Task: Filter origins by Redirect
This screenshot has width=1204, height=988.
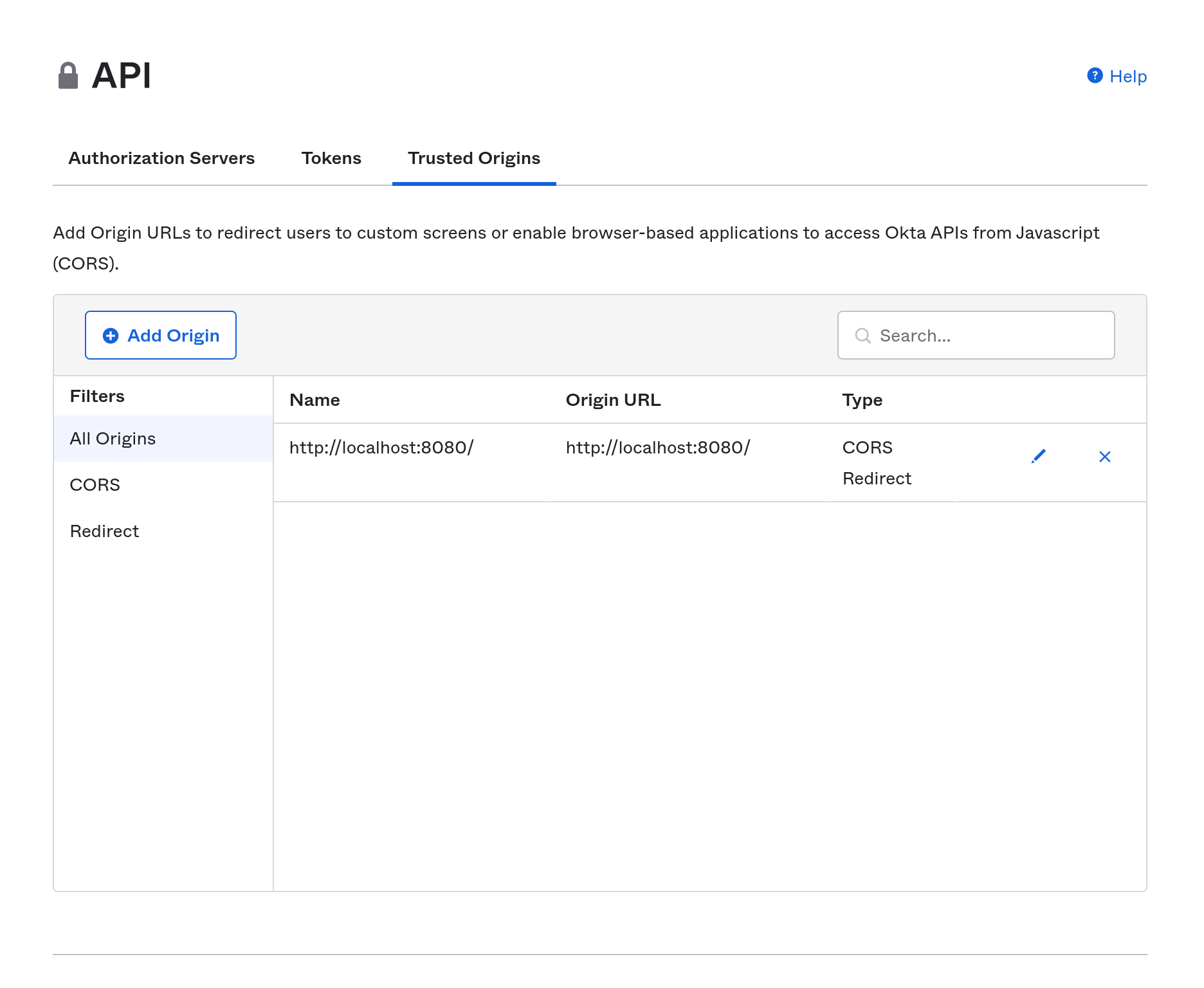Action: tap(104, 531)
